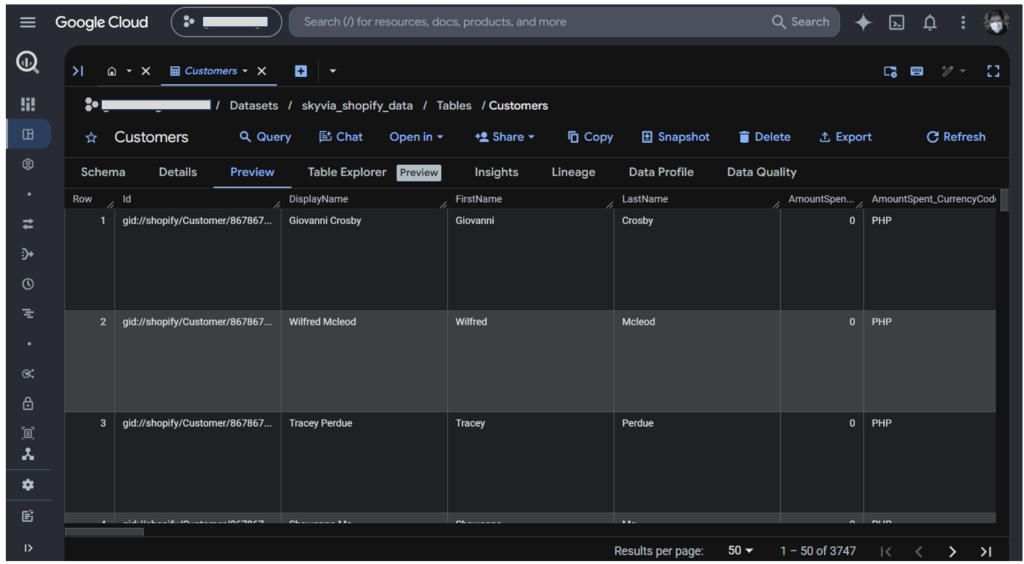Close the Customers tab
1024x564 pixels.
click(x=262, y=71)
